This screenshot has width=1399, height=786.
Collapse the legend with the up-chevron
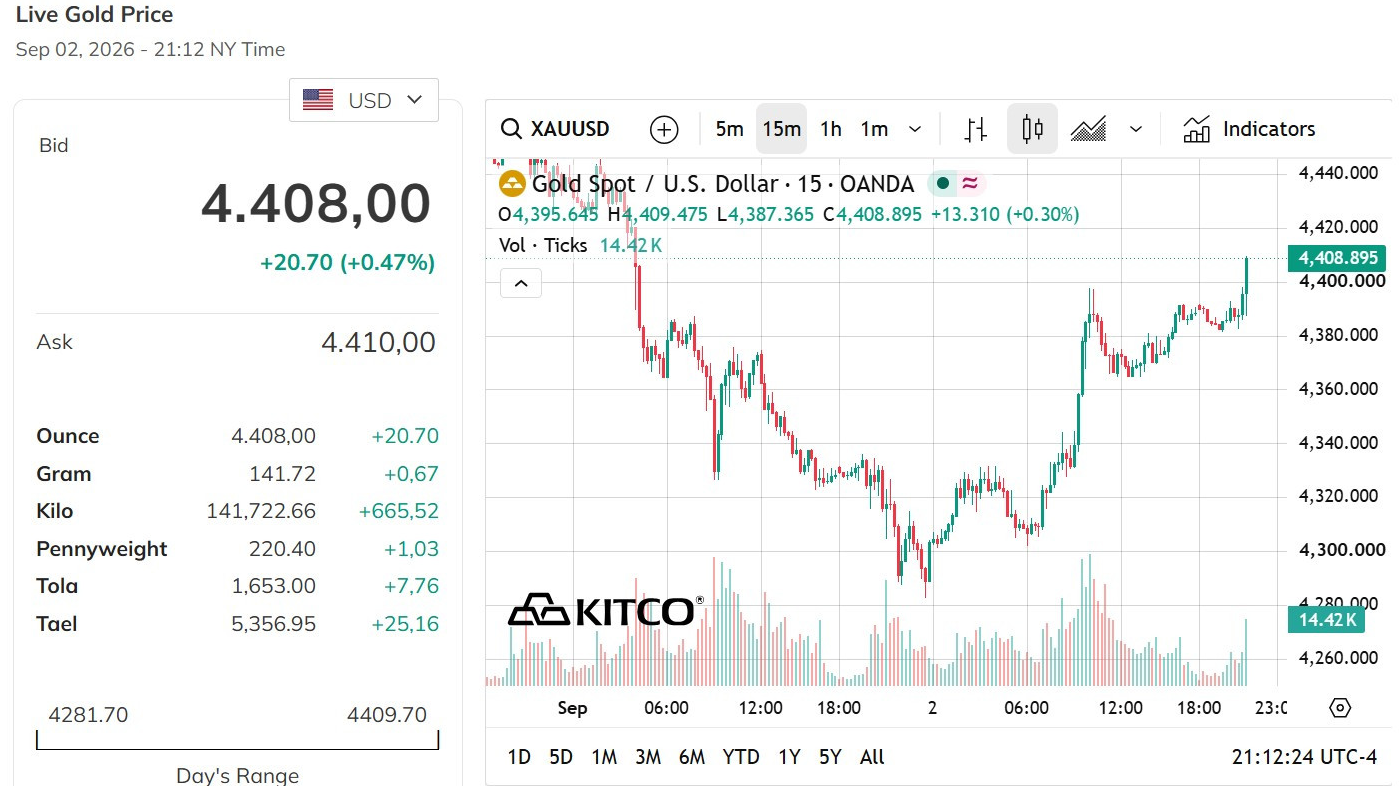tap(520, 284)
